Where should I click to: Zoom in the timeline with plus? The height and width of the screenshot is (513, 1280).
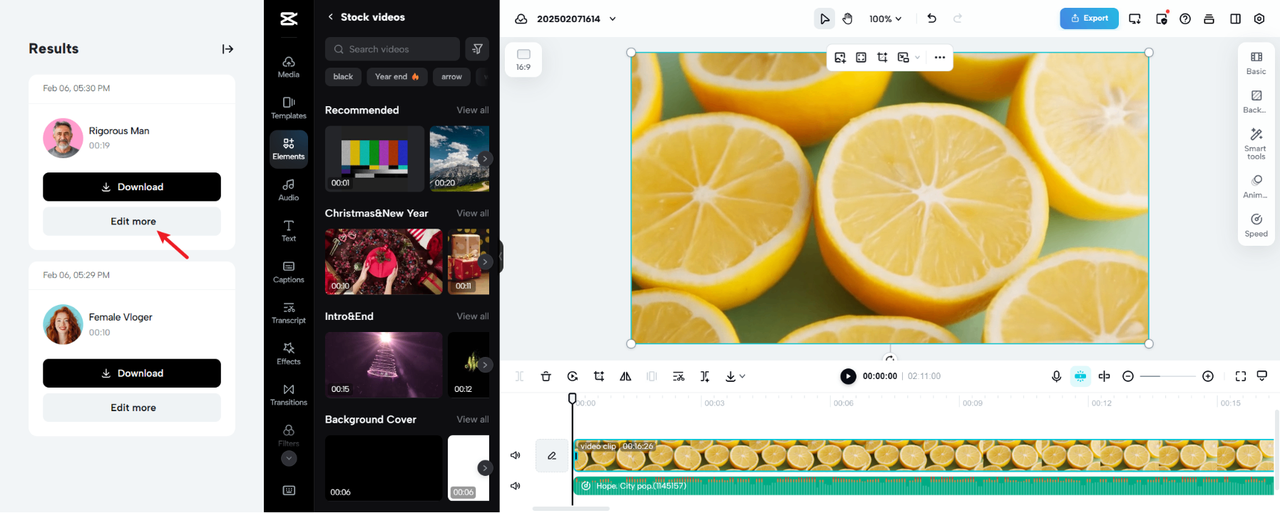tap(1208, 376)
